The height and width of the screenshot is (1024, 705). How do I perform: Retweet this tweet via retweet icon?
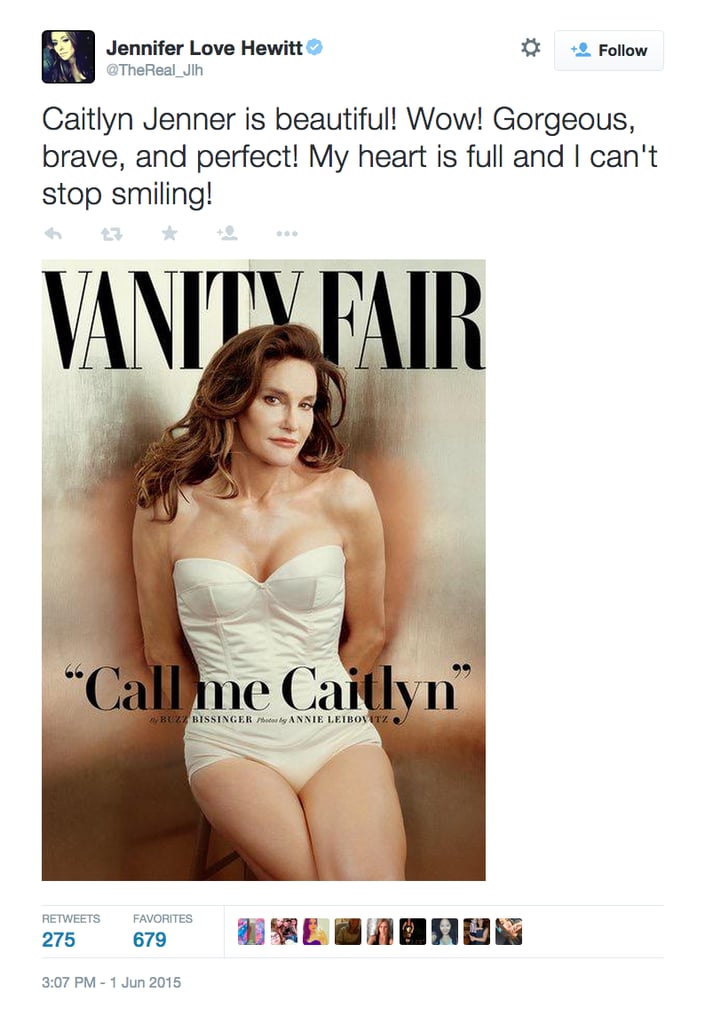112,233
